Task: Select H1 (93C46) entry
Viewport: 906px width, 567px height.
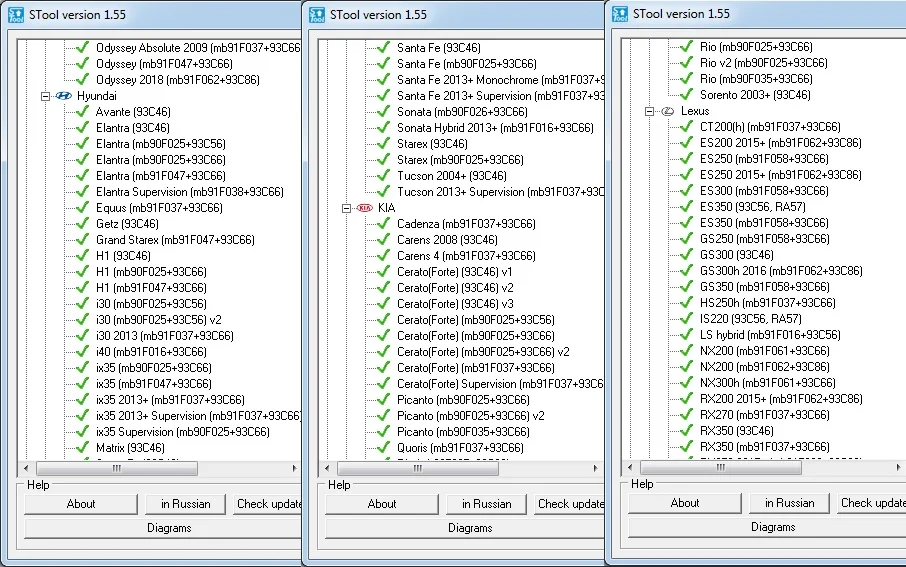Action: (x=123, y=255)
